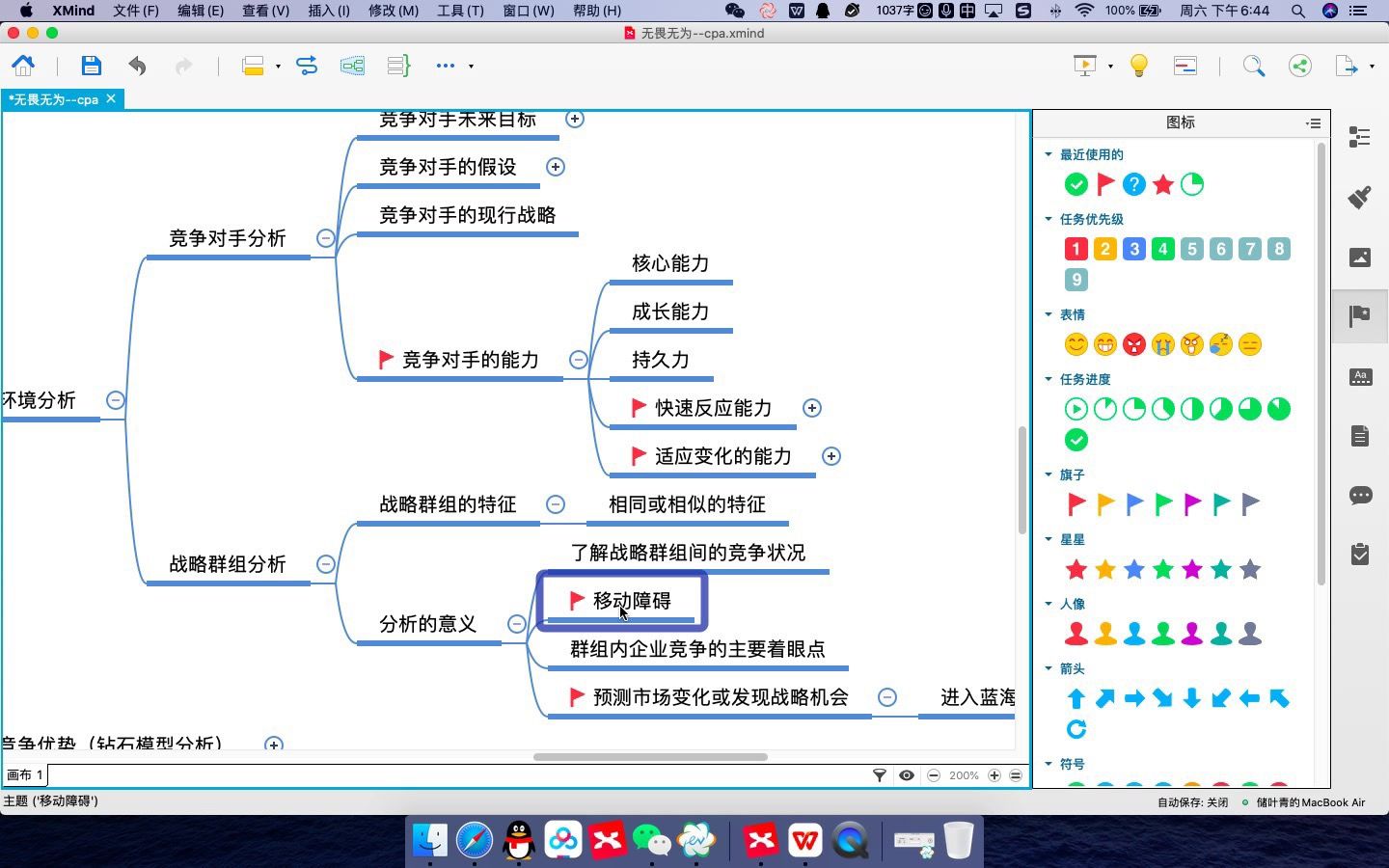Add the half-done task progress marker
This screenshot has height=868, width=1389.
coord(1192,409)
